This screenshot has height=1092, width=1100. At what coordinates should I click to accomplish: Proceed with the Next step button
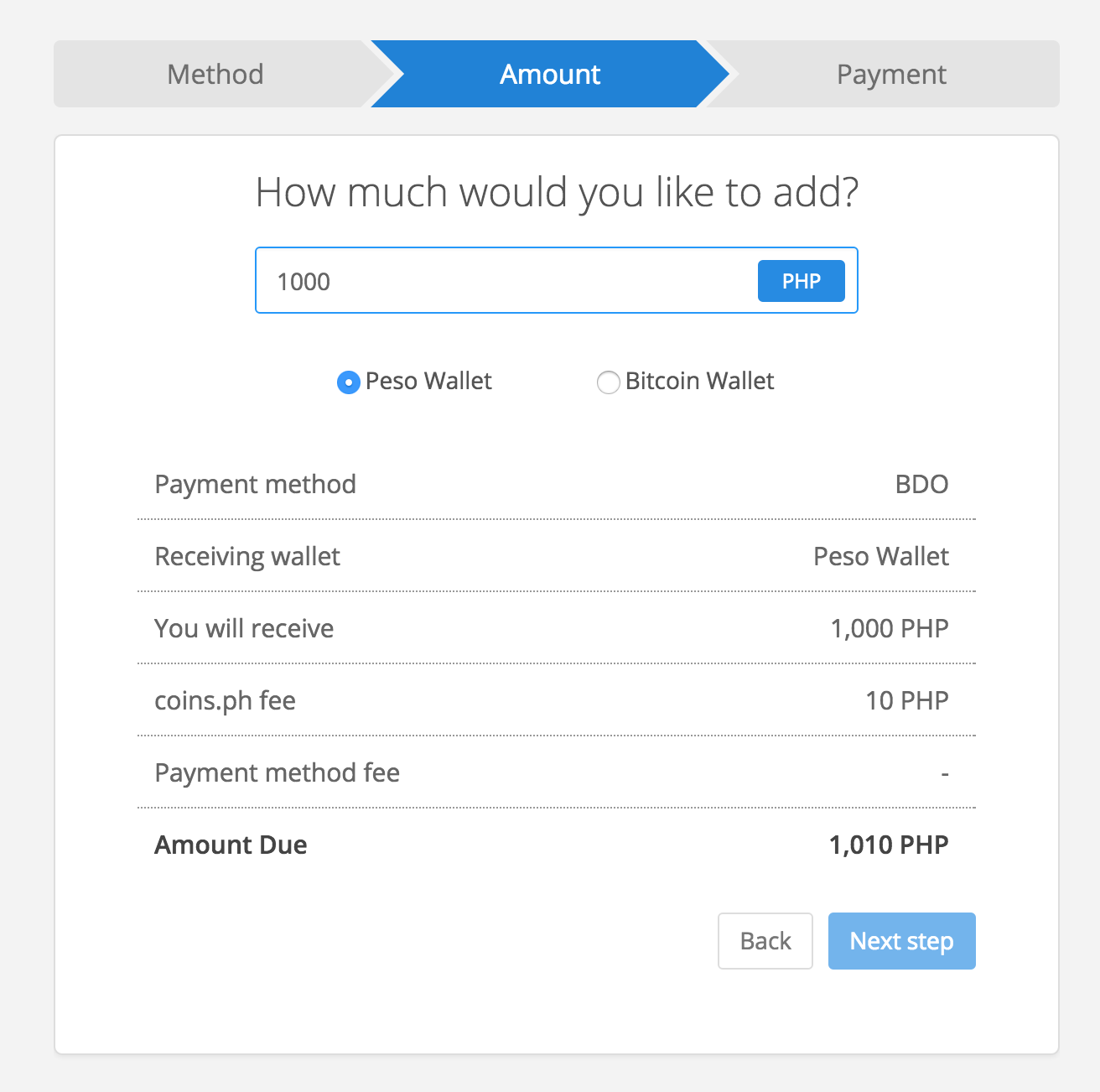901,941
